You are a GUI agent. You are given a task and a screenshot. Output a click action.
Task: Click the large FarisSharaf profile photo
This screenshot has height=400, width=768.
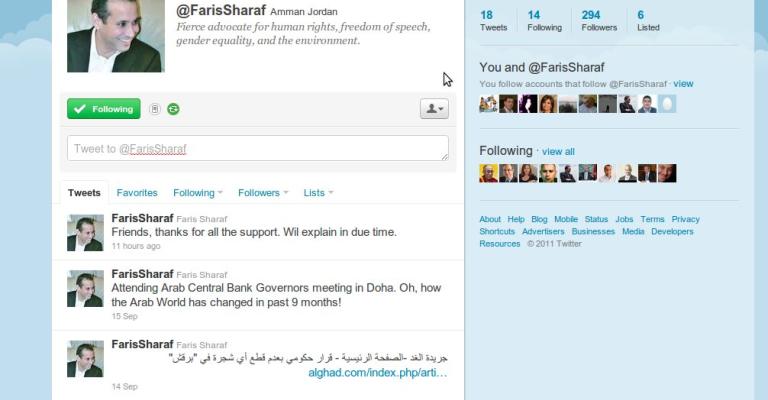(x=116, y=36)
